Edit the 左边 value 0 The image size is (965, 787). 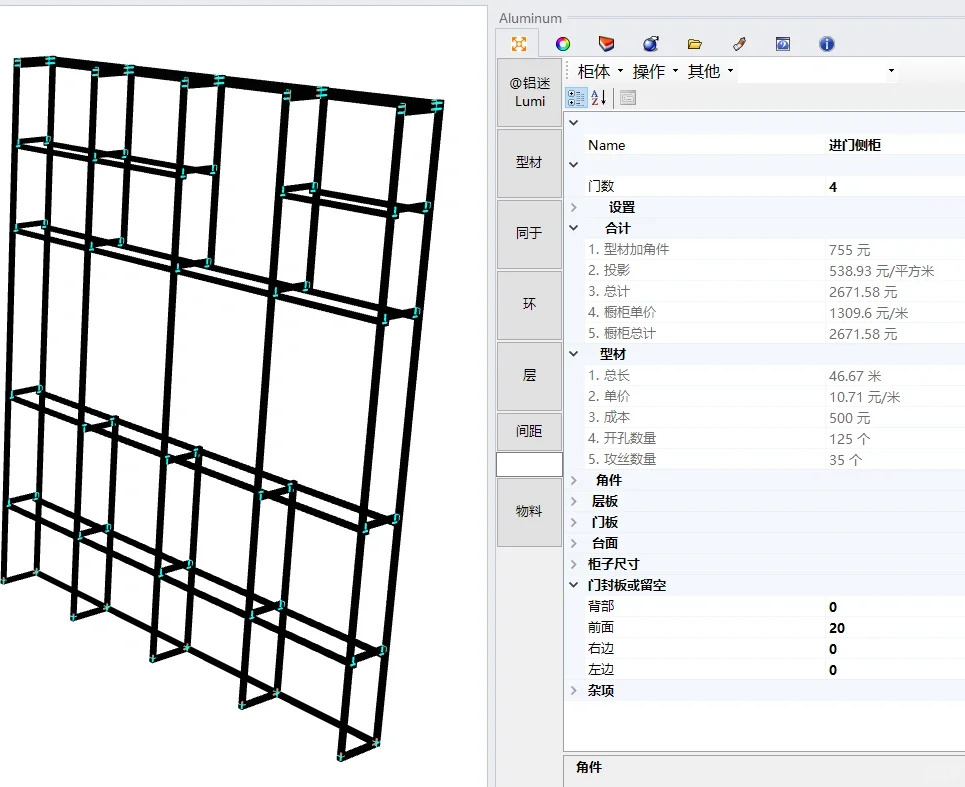tap(895, 669)
